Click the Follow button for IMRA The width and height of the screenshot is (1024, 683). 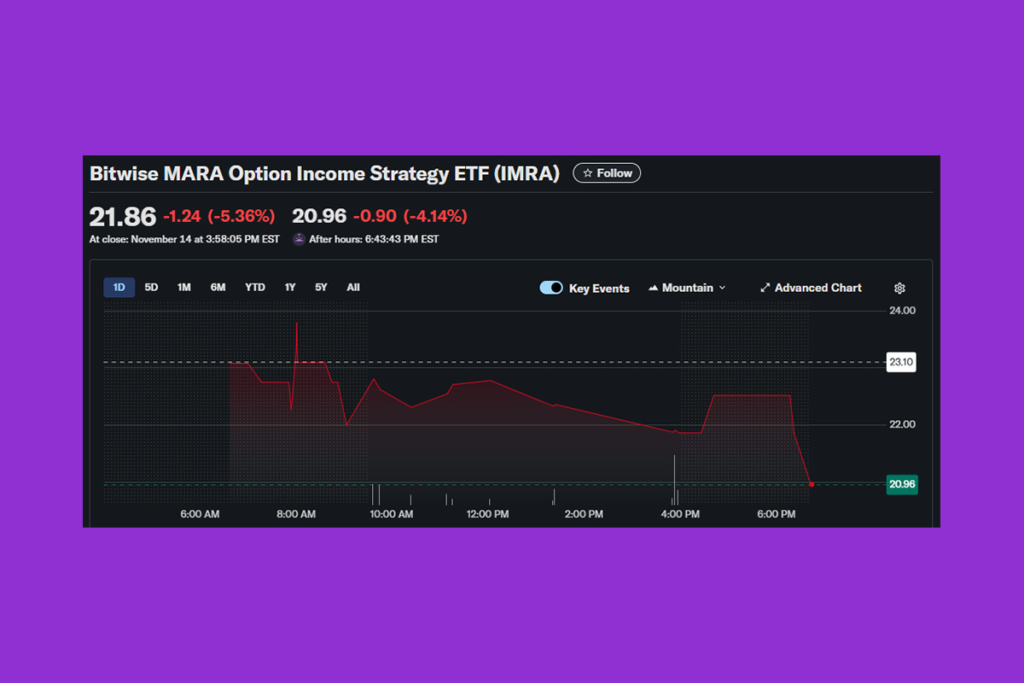click(606, 172)
